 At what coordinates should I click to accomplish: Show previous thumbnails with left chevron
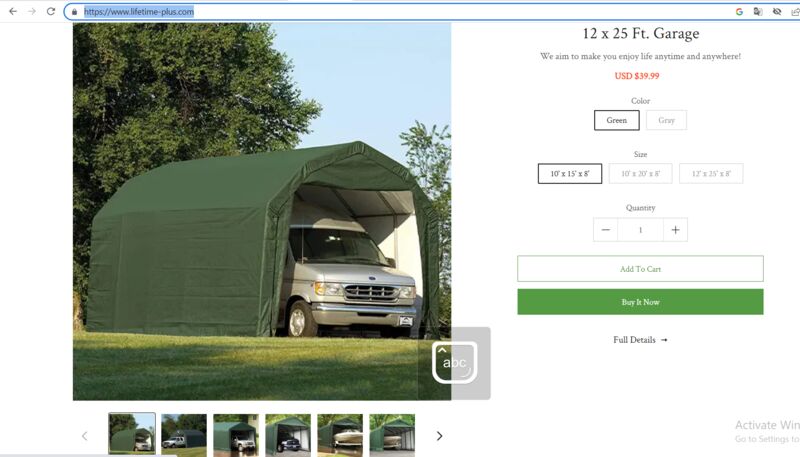tap(85, 436)
